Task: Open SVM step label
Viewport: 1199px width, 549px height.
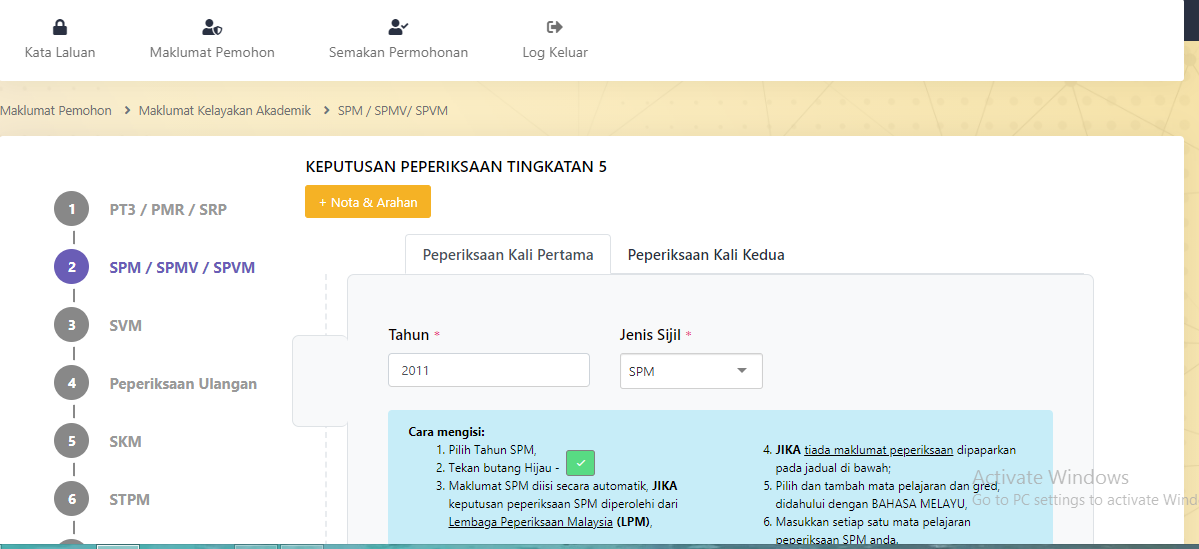Action: pos(125,325)
